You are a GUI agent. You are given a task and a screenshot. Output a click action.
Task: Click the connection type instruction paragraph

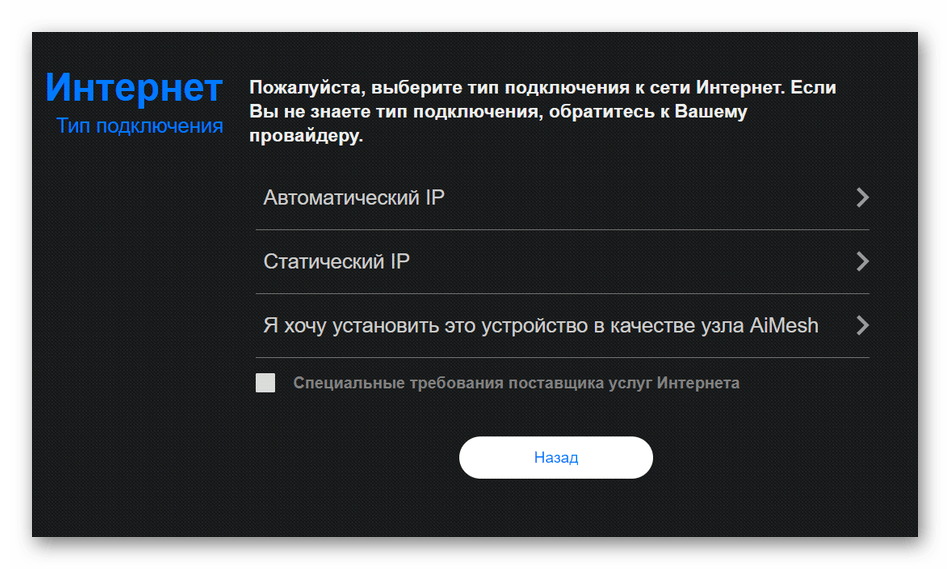(x=542, y=112)
